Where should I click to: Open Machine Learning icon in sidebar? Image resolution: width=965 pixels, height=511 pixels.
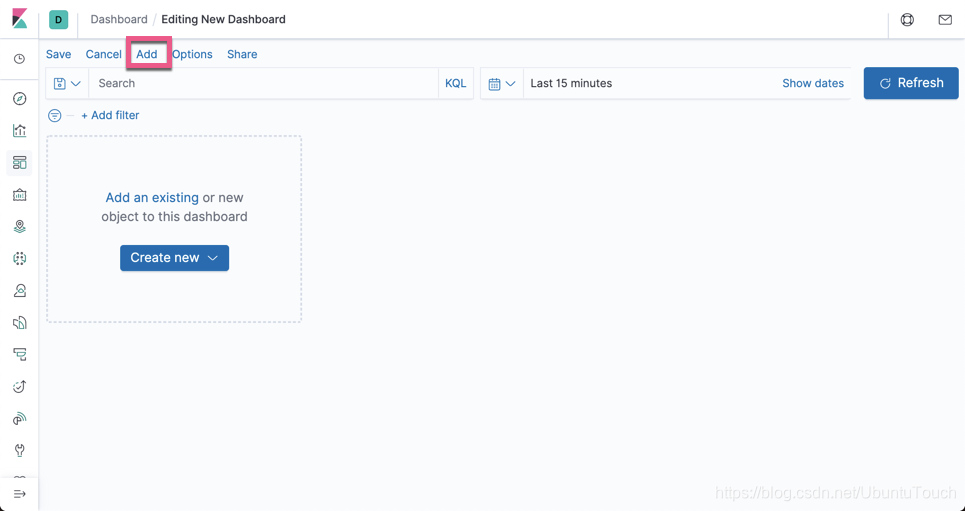coord(20,259)
